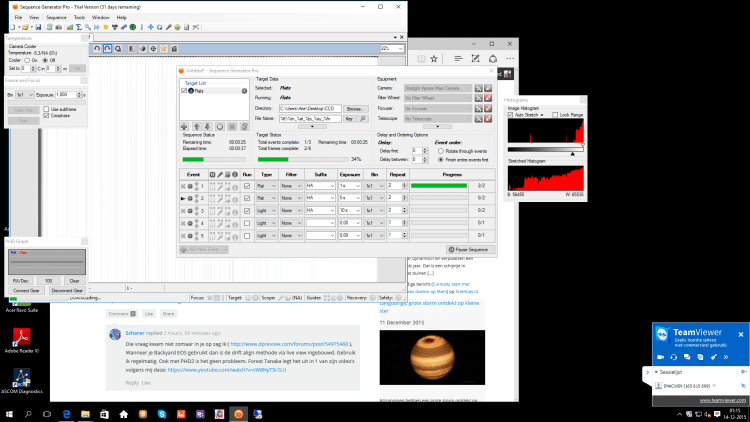
Task: Open Exposure dropdown for event 2
Action: tap(350, 198)
